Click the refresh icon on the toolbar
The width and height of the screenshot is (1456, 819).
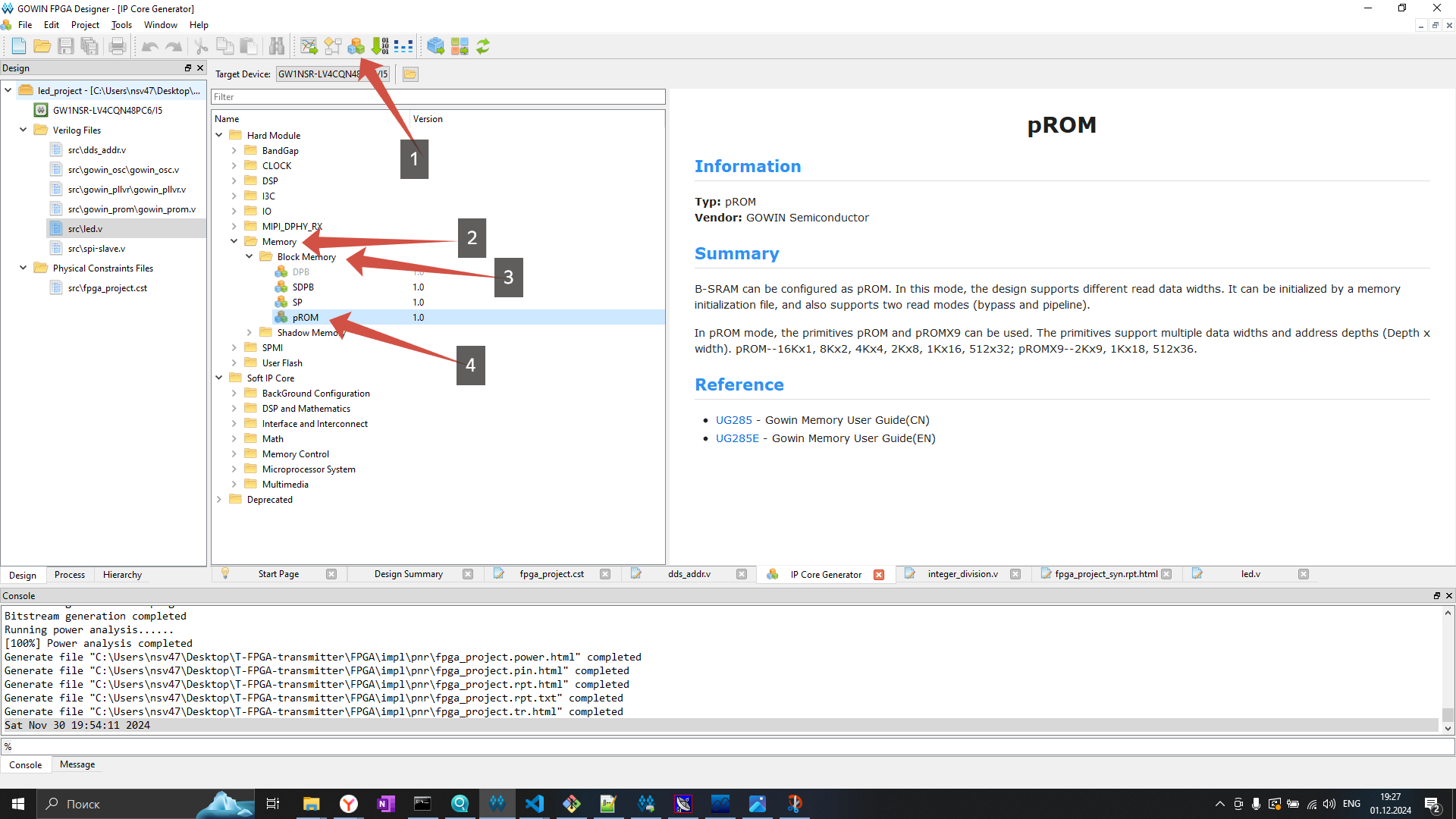[x=483, y=46]
